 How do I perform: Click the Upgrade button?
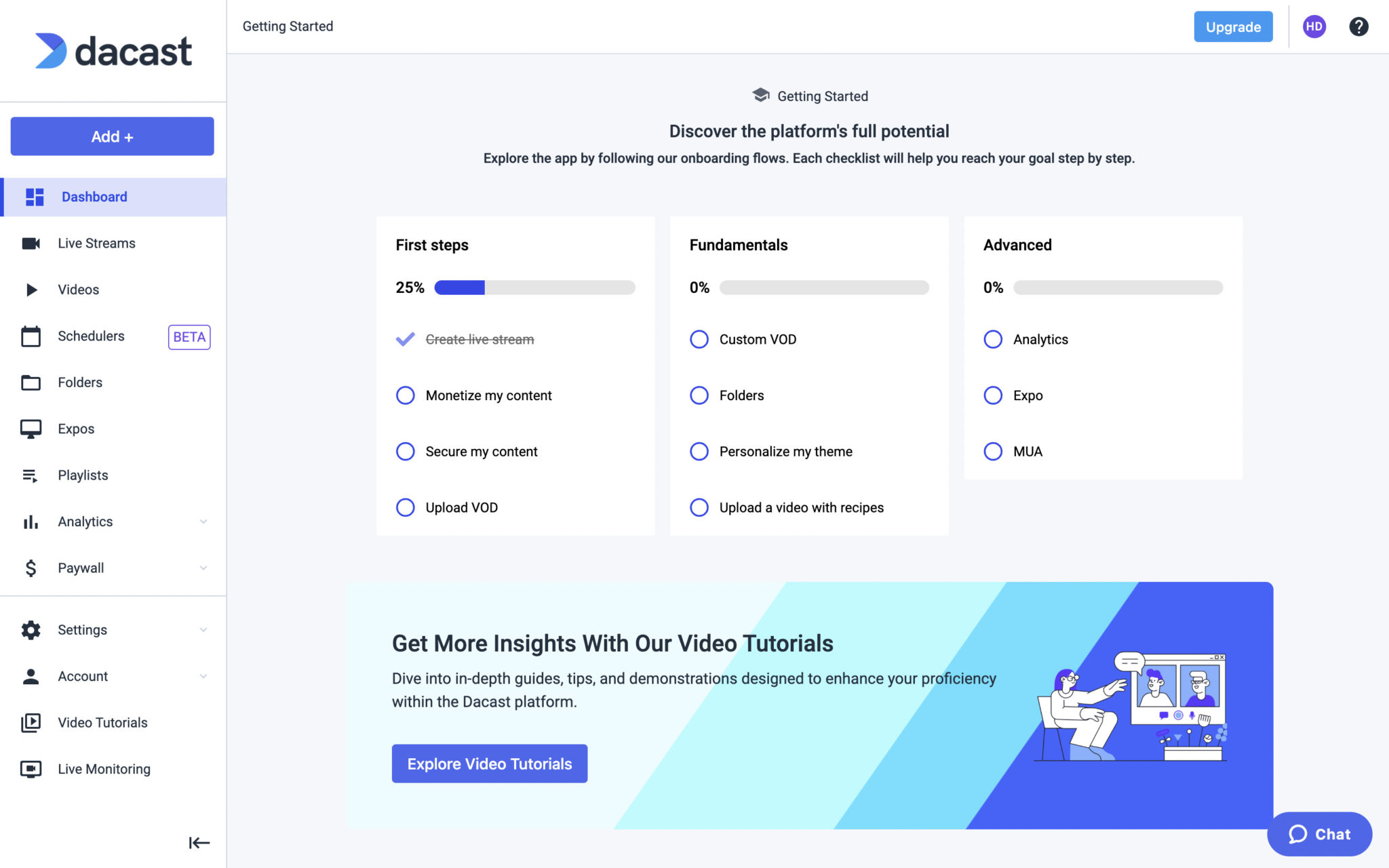(1233, 26)
